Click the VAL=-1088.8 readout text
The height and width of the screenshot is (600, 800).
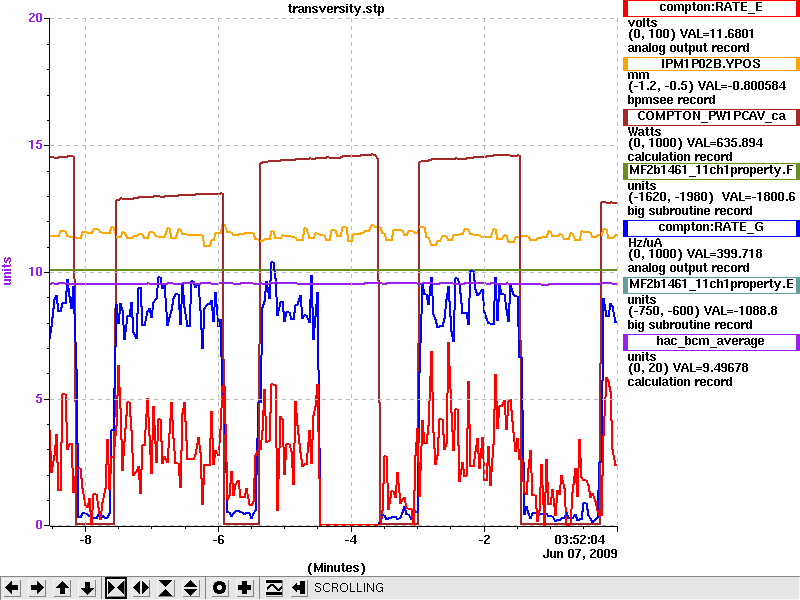point(741,311)
